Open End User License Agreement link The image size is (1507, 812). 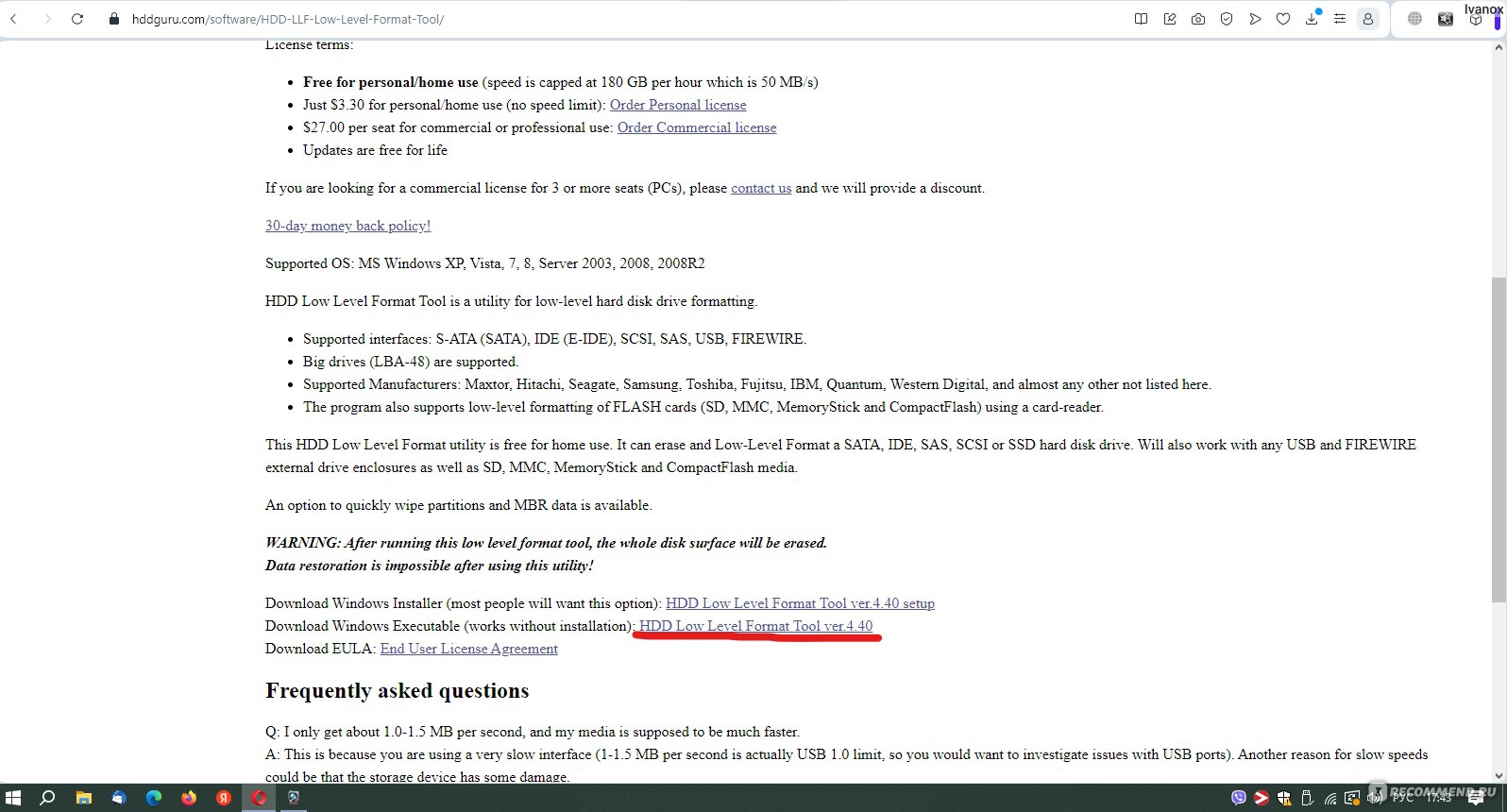[468, 649]
